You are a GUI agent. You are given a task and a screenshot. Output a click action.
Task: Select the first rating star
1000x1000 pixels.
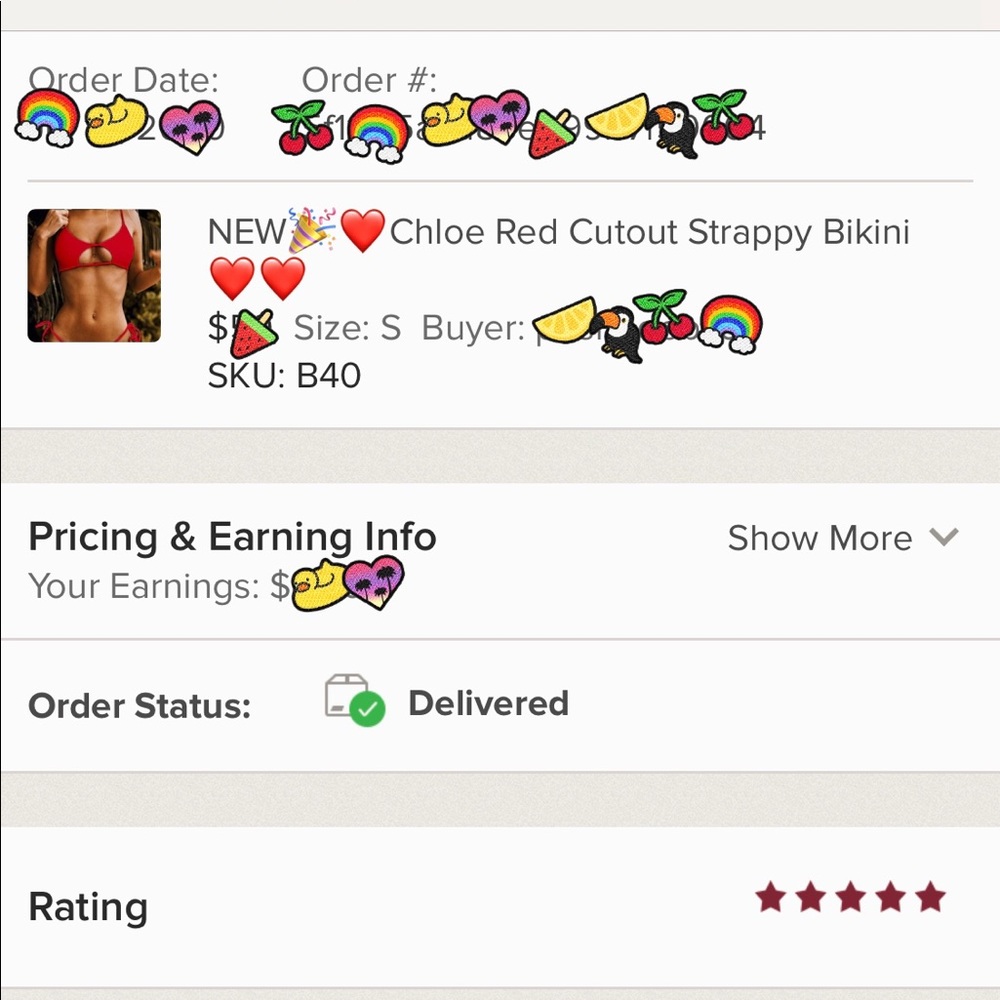point(770,897)
